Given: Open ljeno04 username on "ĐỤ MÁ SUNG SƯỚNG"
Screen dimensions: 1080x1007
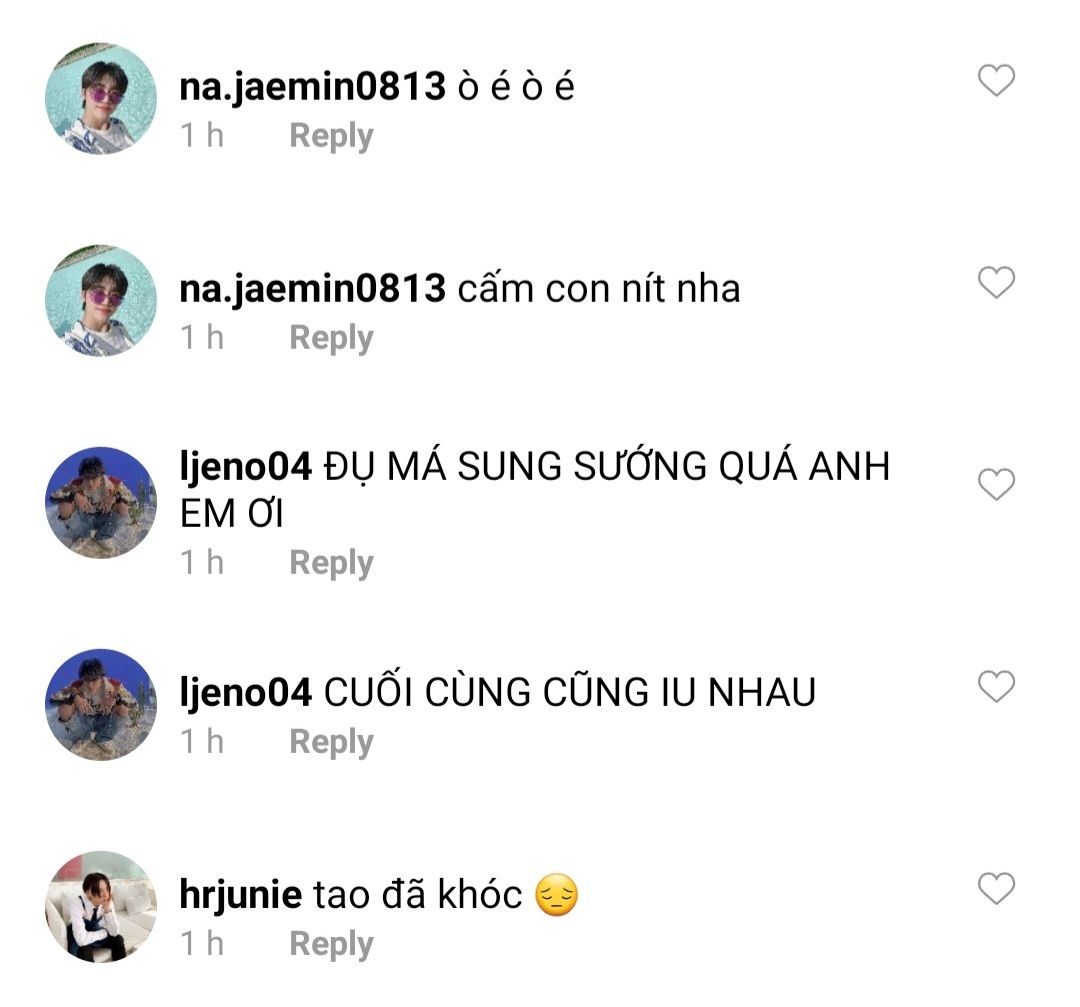Looking at the screenshot, I should 246,467.
